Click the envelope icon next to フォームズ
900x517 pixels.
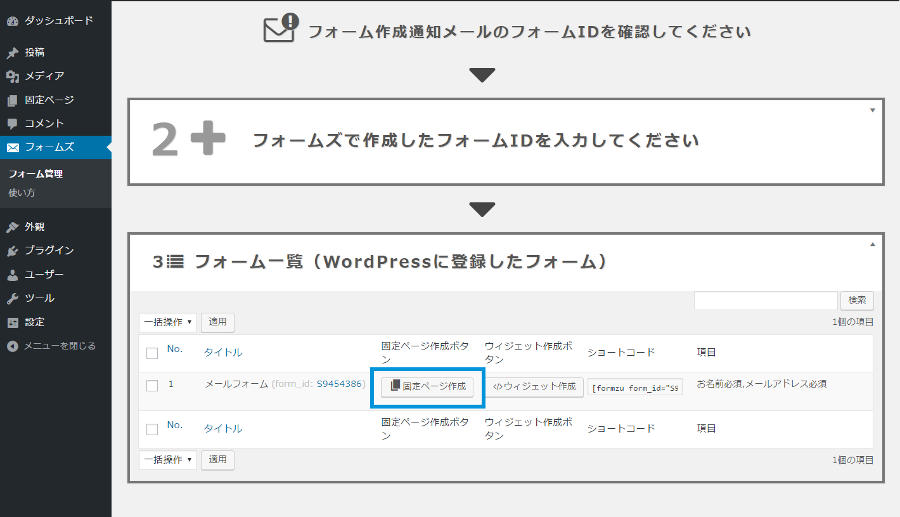click(13, 147)
